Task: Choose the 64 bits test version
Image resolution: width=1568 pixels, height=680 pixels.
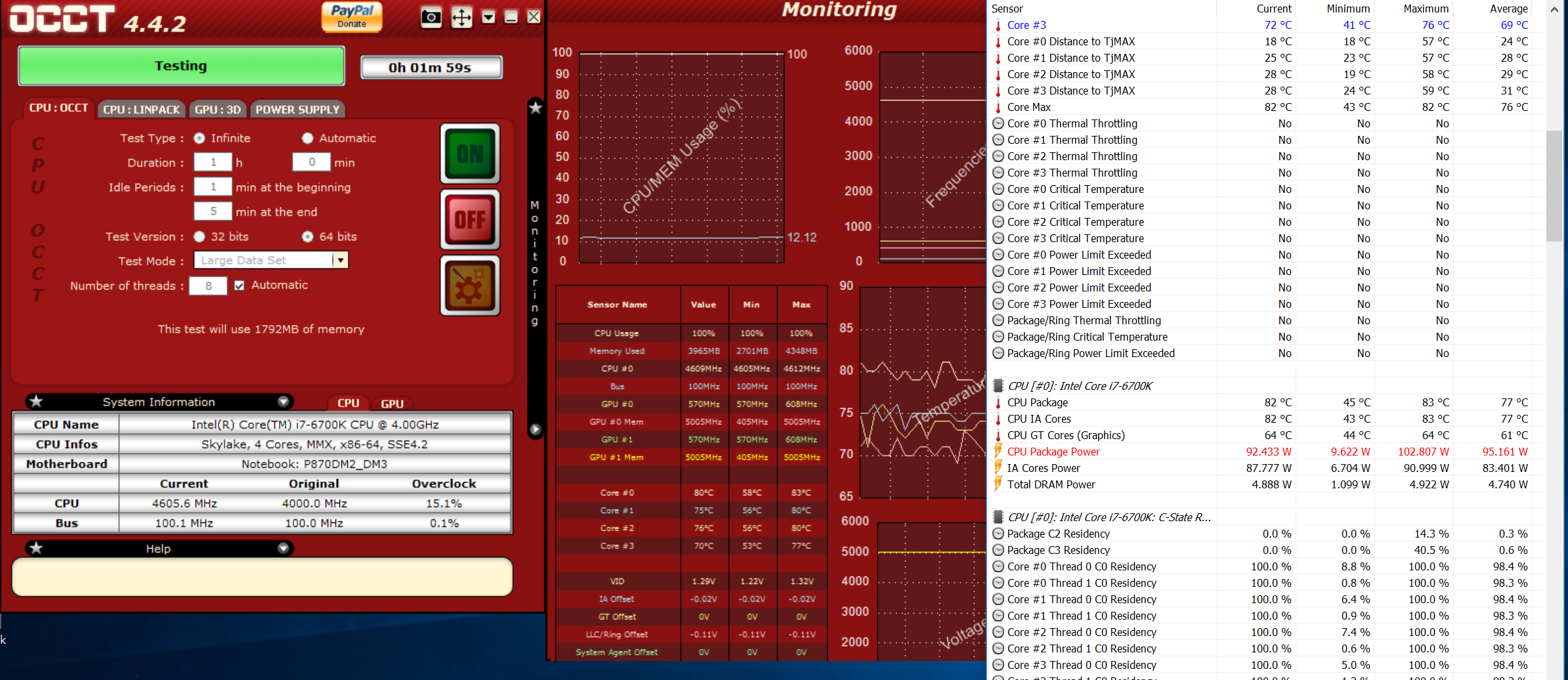Action: point(307,236)
